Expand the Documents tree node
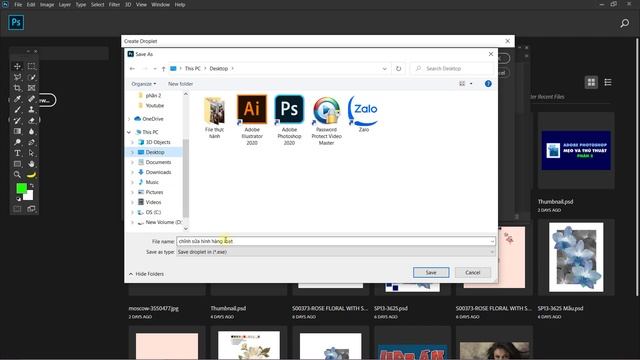This screenshot has width=640, height=360. point(132,162)
